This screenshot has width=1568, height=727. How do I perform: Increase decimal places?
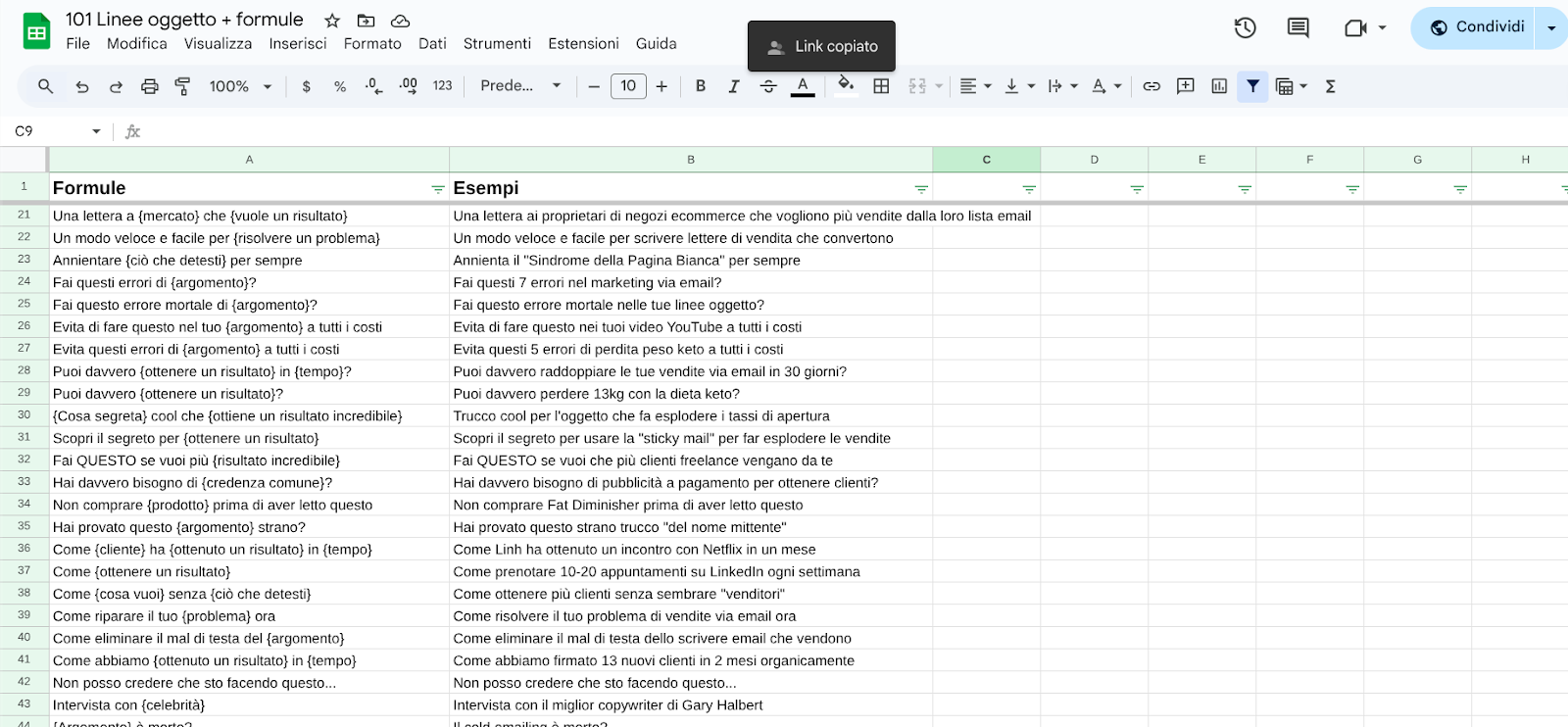pos(409,86)
